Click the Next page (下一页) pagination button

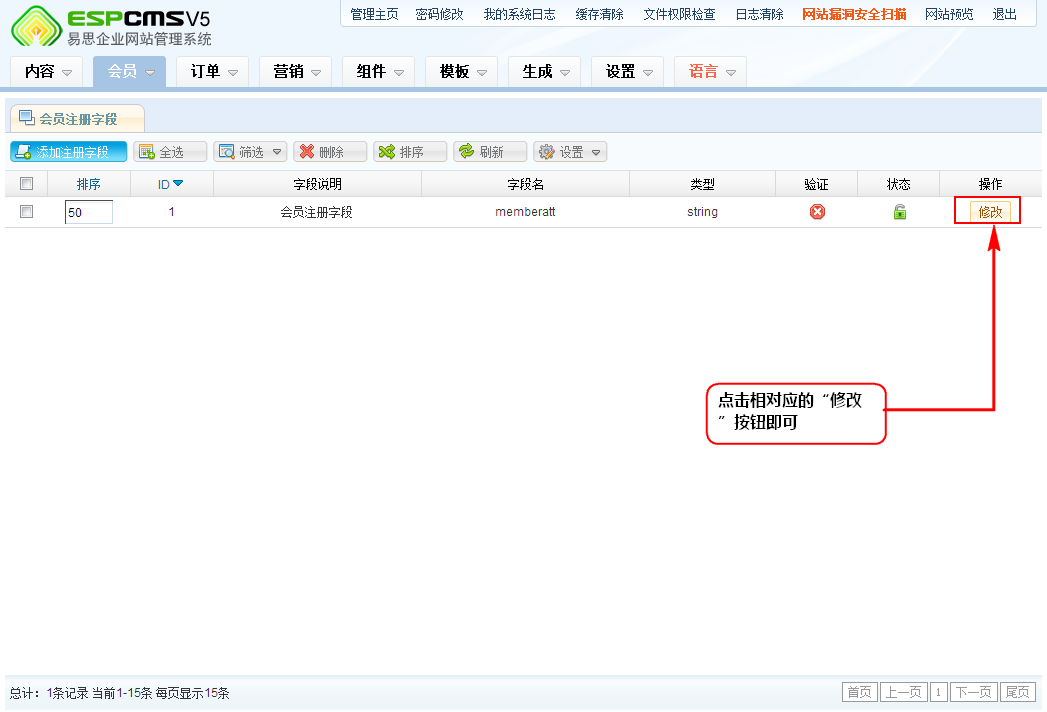(x=974, y=693)
